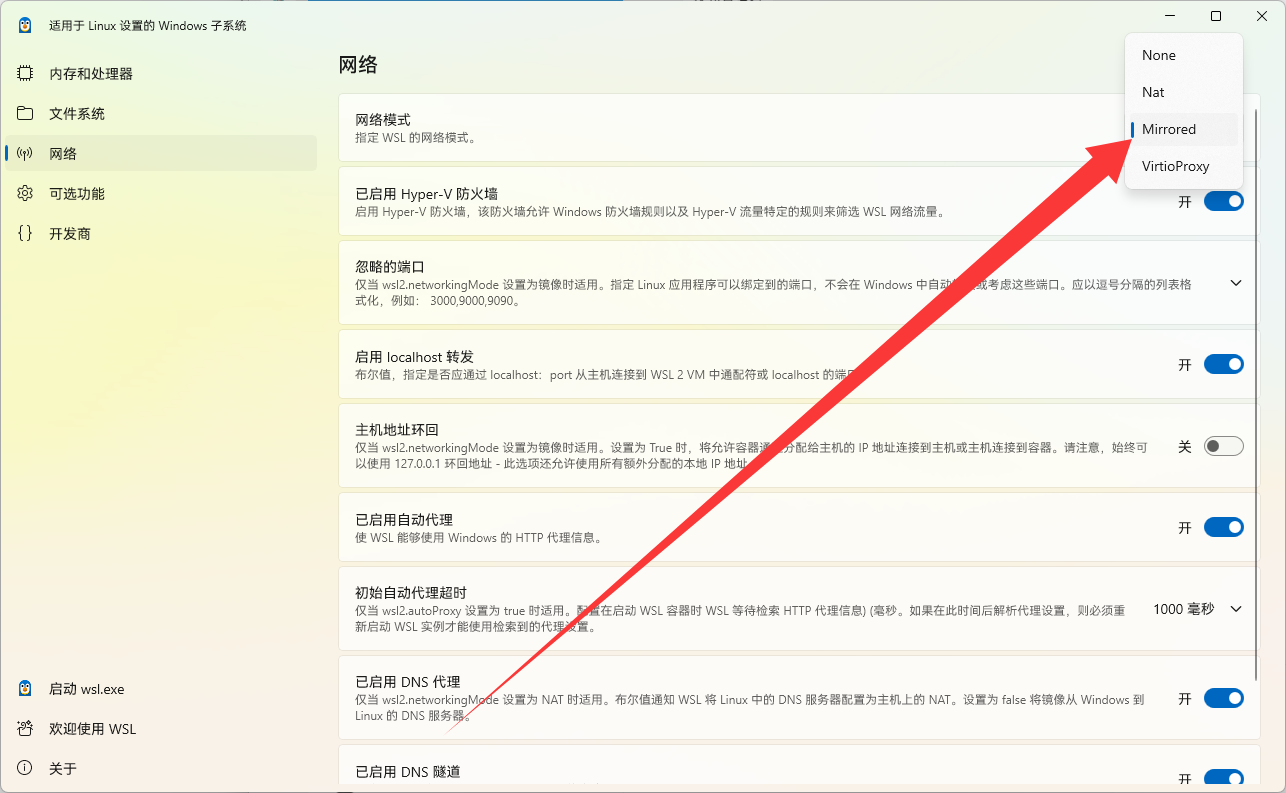Disable the Hyper-V 防火墙 toggle
Viewport: 1286px width, 793px height.
(x=1223, y=200)
